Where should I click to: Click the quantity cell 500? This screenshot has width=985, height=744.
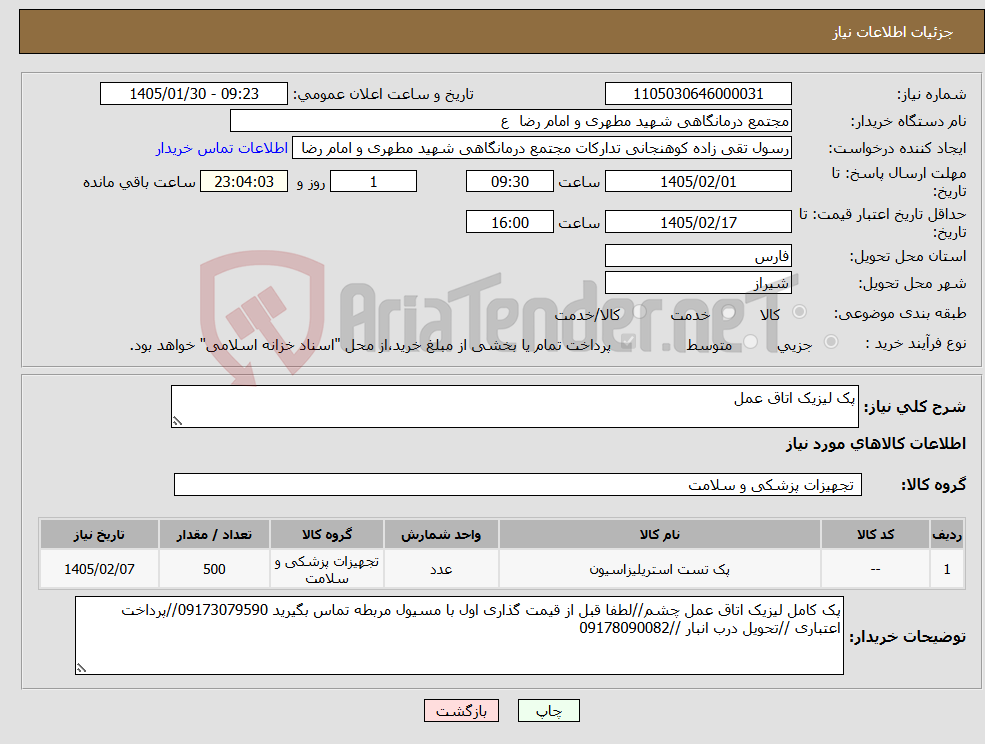click(214, 569)
